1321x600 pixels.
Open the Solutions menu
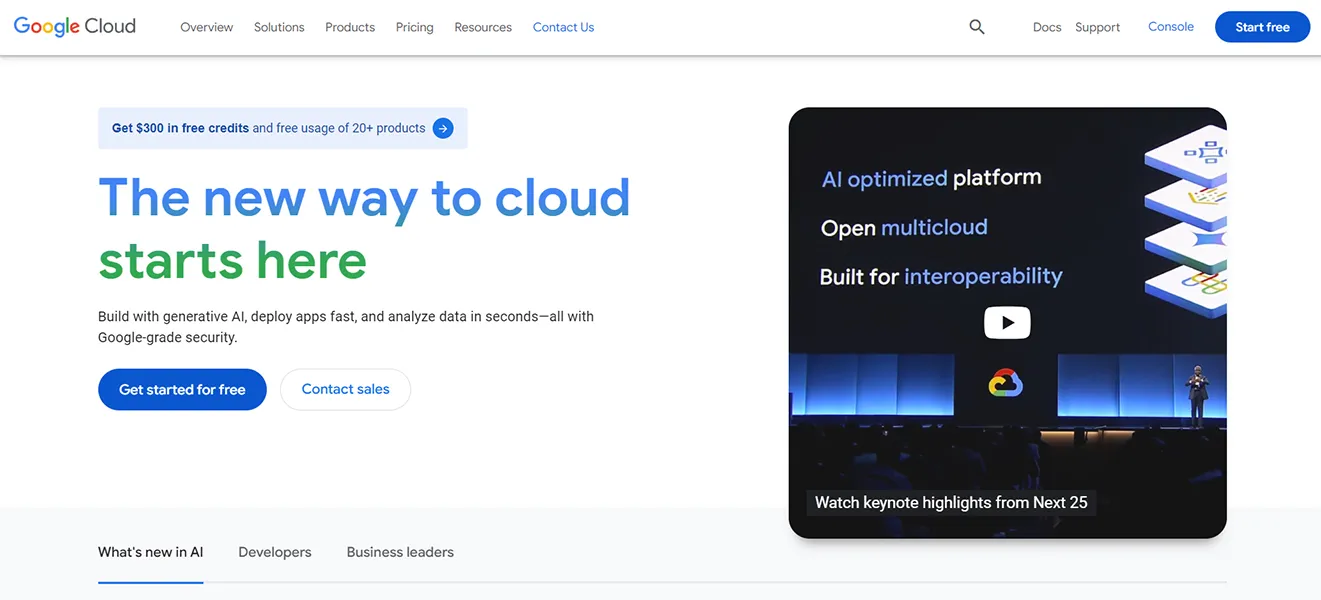(278, 27)
